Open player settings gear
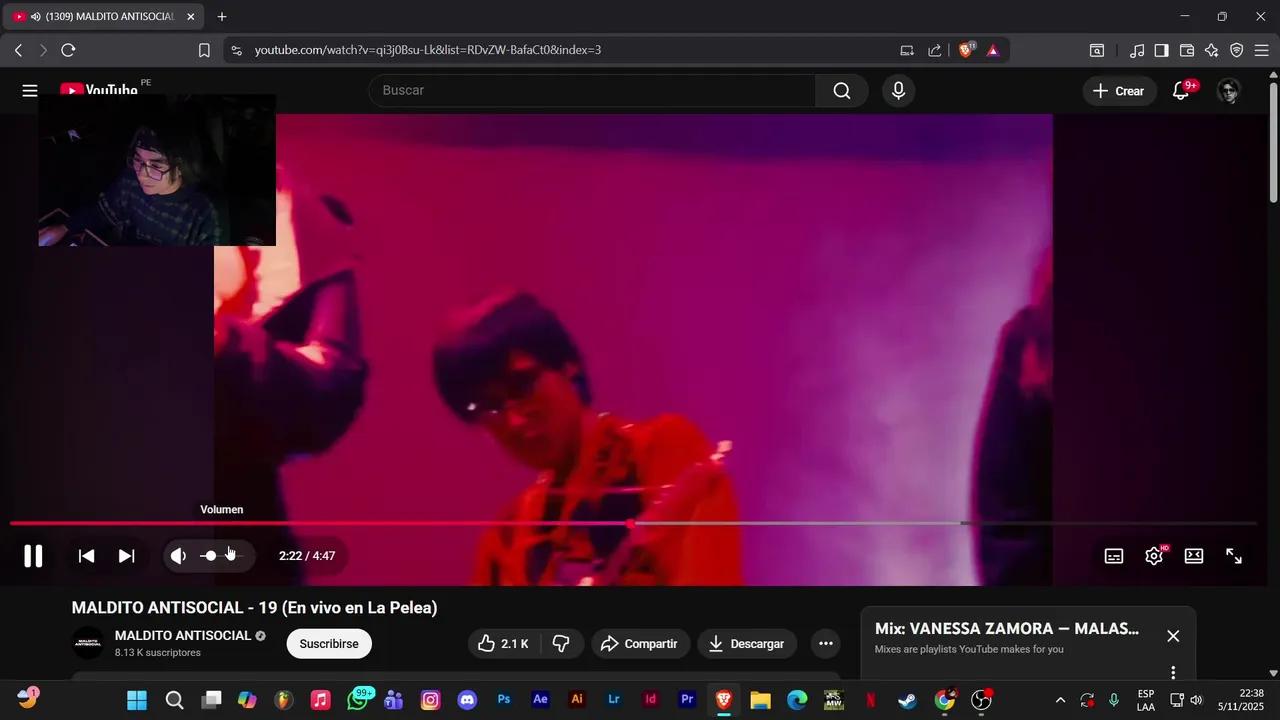Screen dimensions: 1280x720 click(x=1154, y=556)
